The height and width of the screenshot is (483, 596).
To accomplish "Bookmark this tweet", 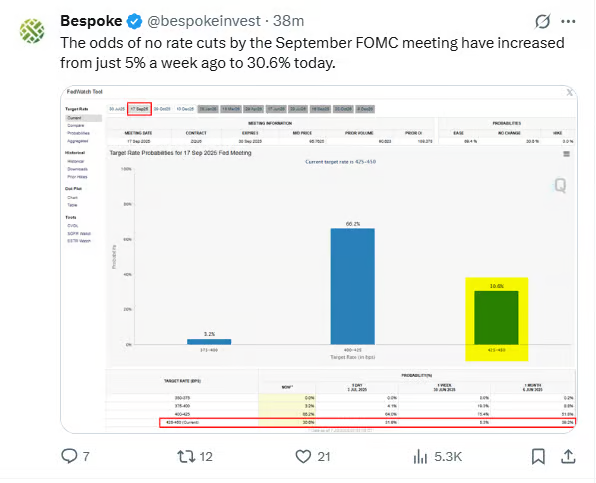I will [x=538, y=456].
